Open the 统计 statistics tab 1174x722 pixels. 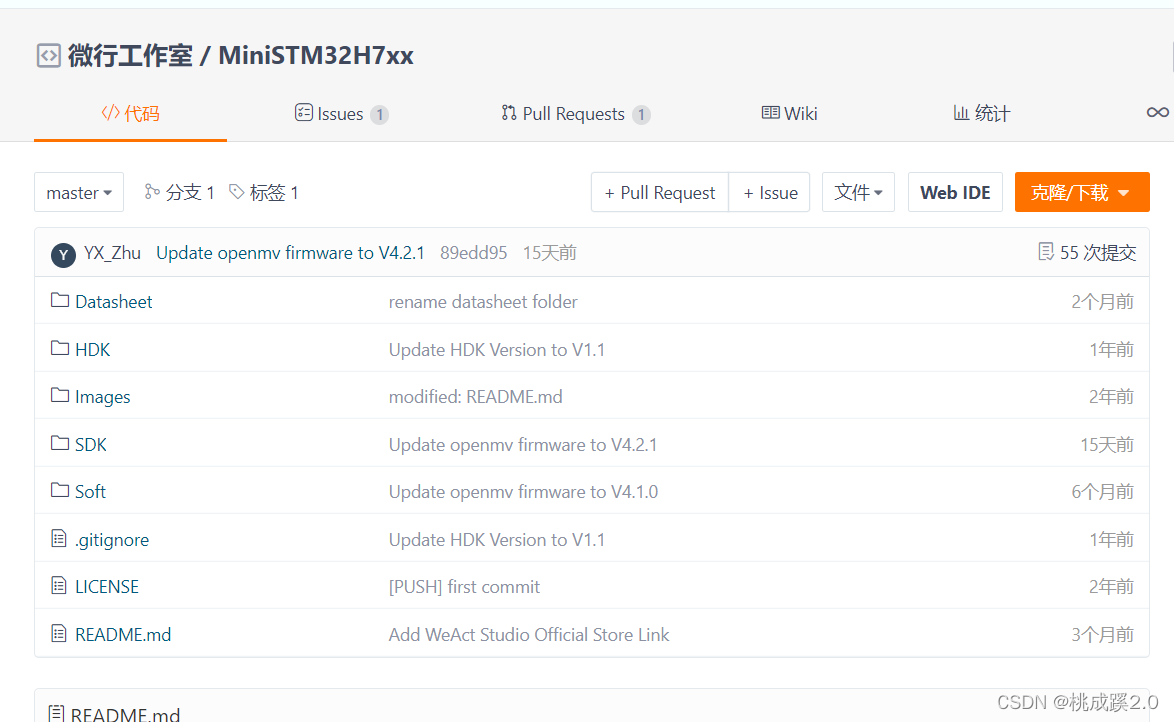click(x=982, y=114)
